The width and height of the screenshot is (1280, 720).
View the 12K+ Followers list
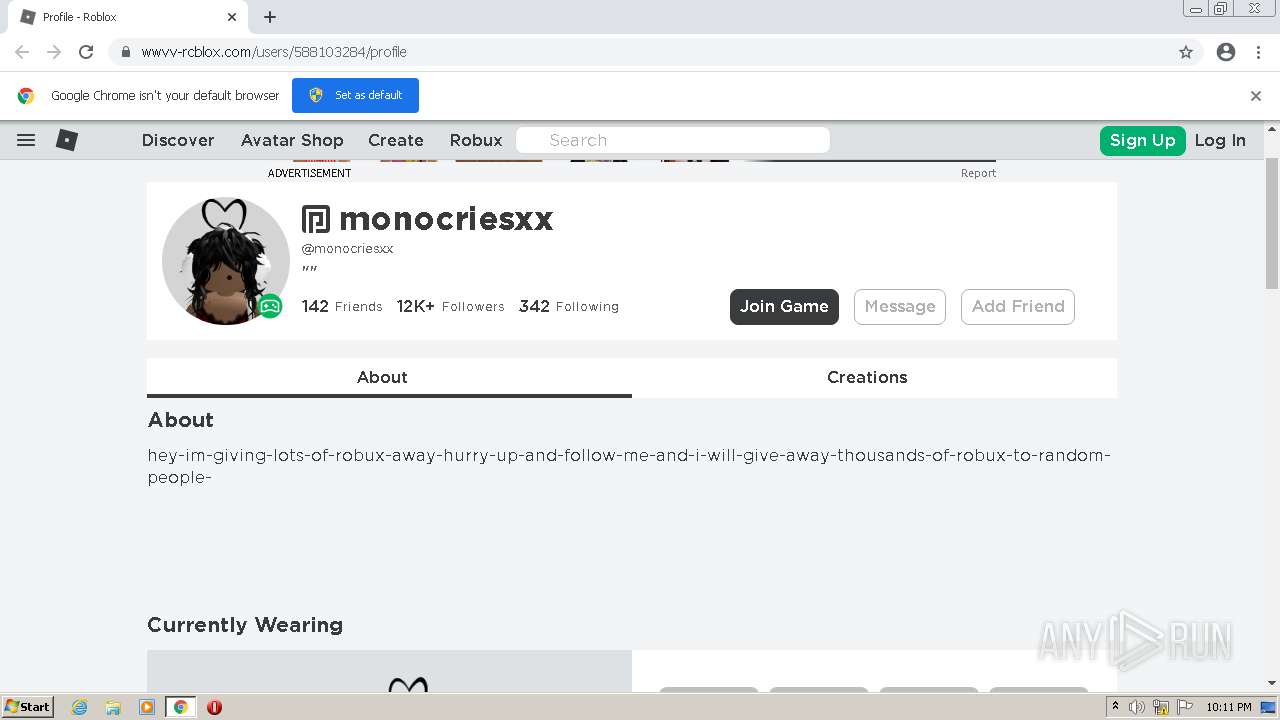(x=451, y=306)
